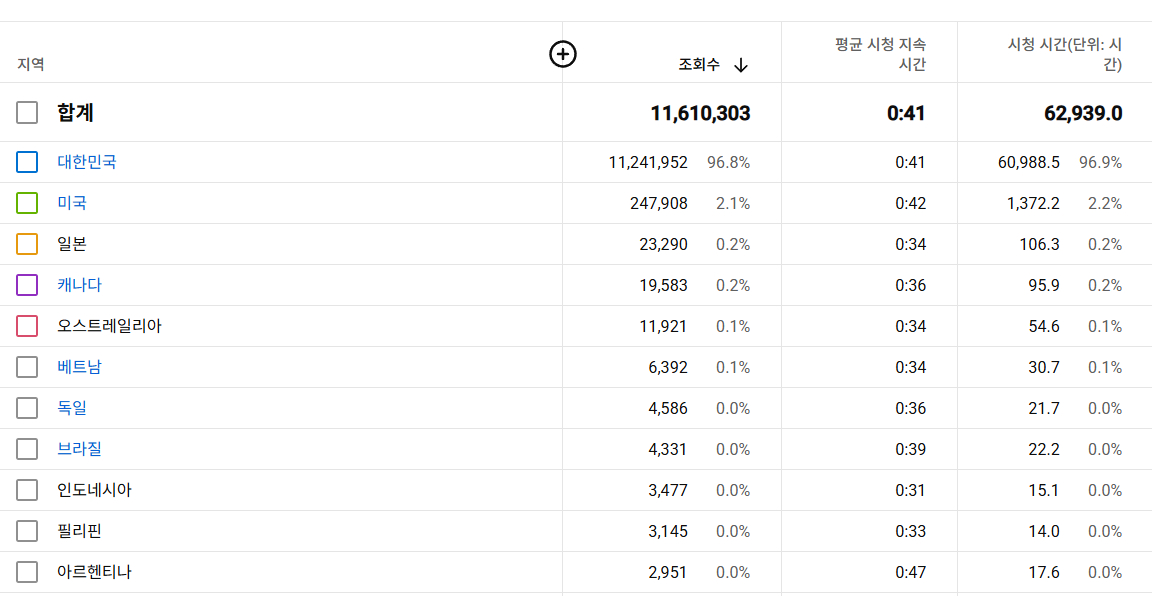Toggle the 미국 row checkbox
The height and width of the screenshot is (596, 1152).
(27, 203)
